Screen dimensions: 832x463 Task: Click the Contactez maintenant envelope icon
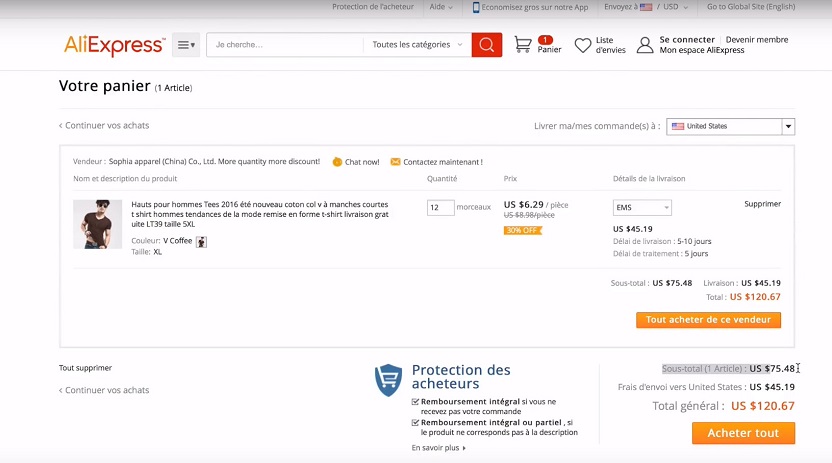coord(396,161)
